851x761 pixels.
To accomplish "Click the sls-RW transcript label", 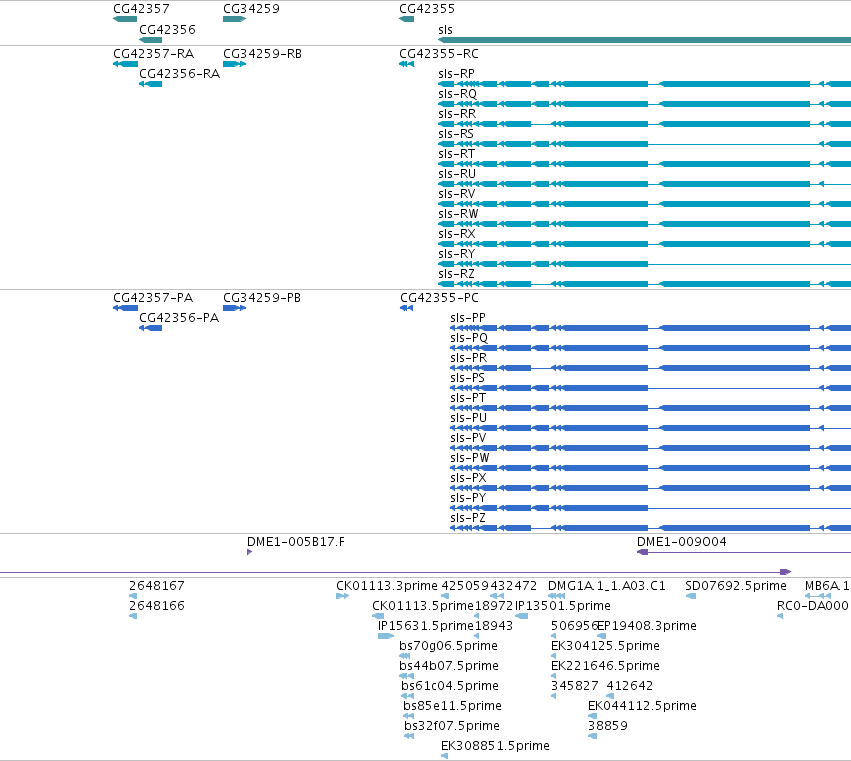I will point(458,214).
